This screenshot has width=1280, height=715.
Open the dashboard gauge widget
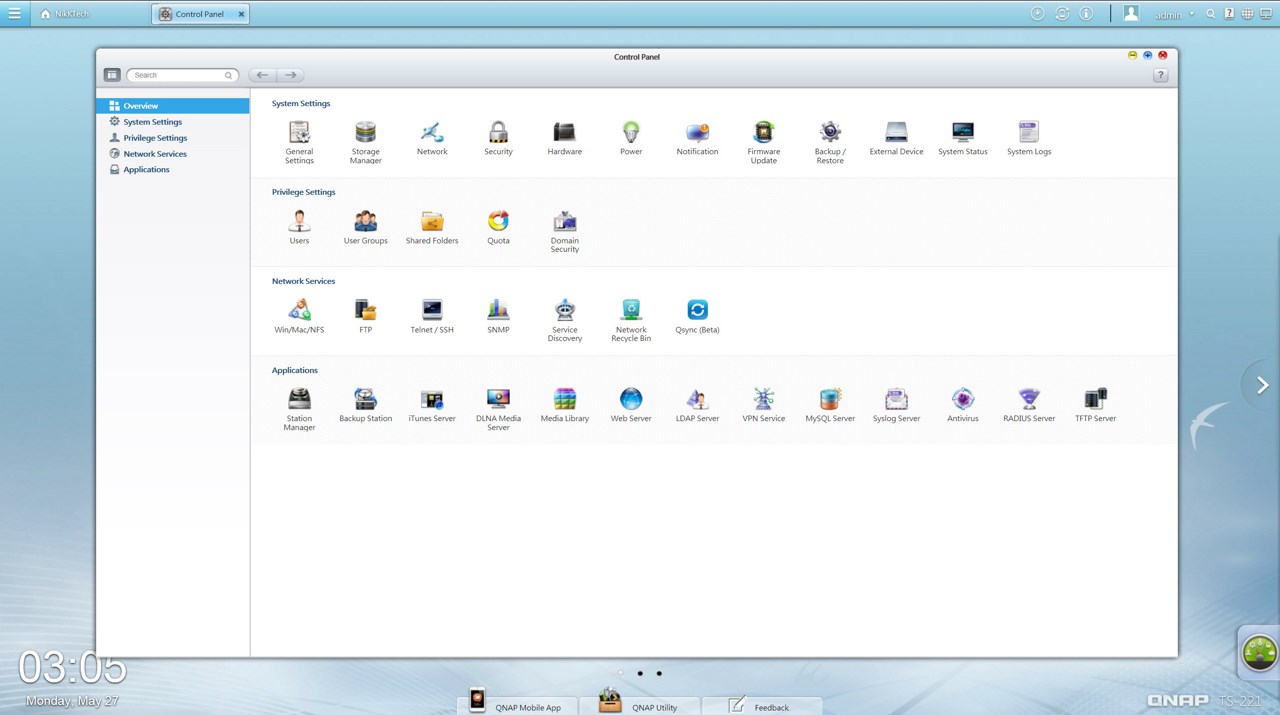[1259, 653]
